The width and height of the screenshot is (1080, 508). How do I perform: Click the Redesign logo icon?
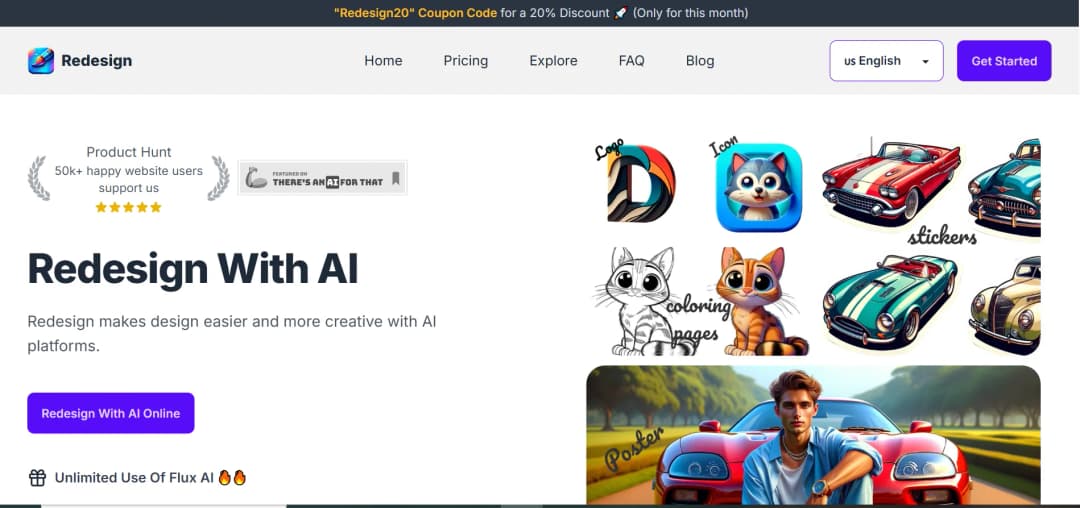pyautogui.click(x=41, y=61)
